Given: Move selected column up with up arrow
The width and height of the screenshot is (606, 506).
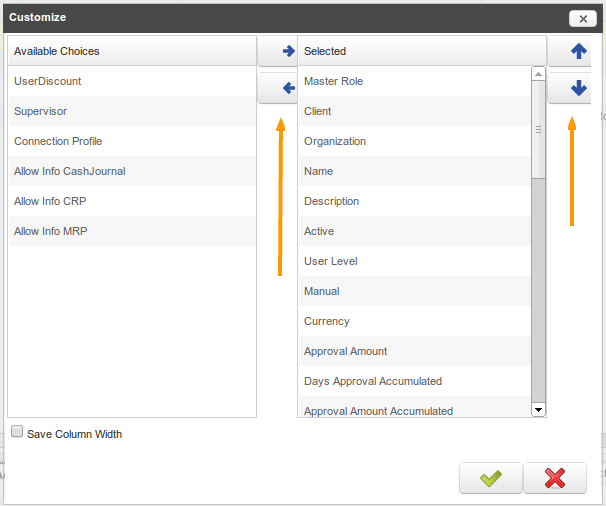Looking at the screenshot, I should point(577,52).
